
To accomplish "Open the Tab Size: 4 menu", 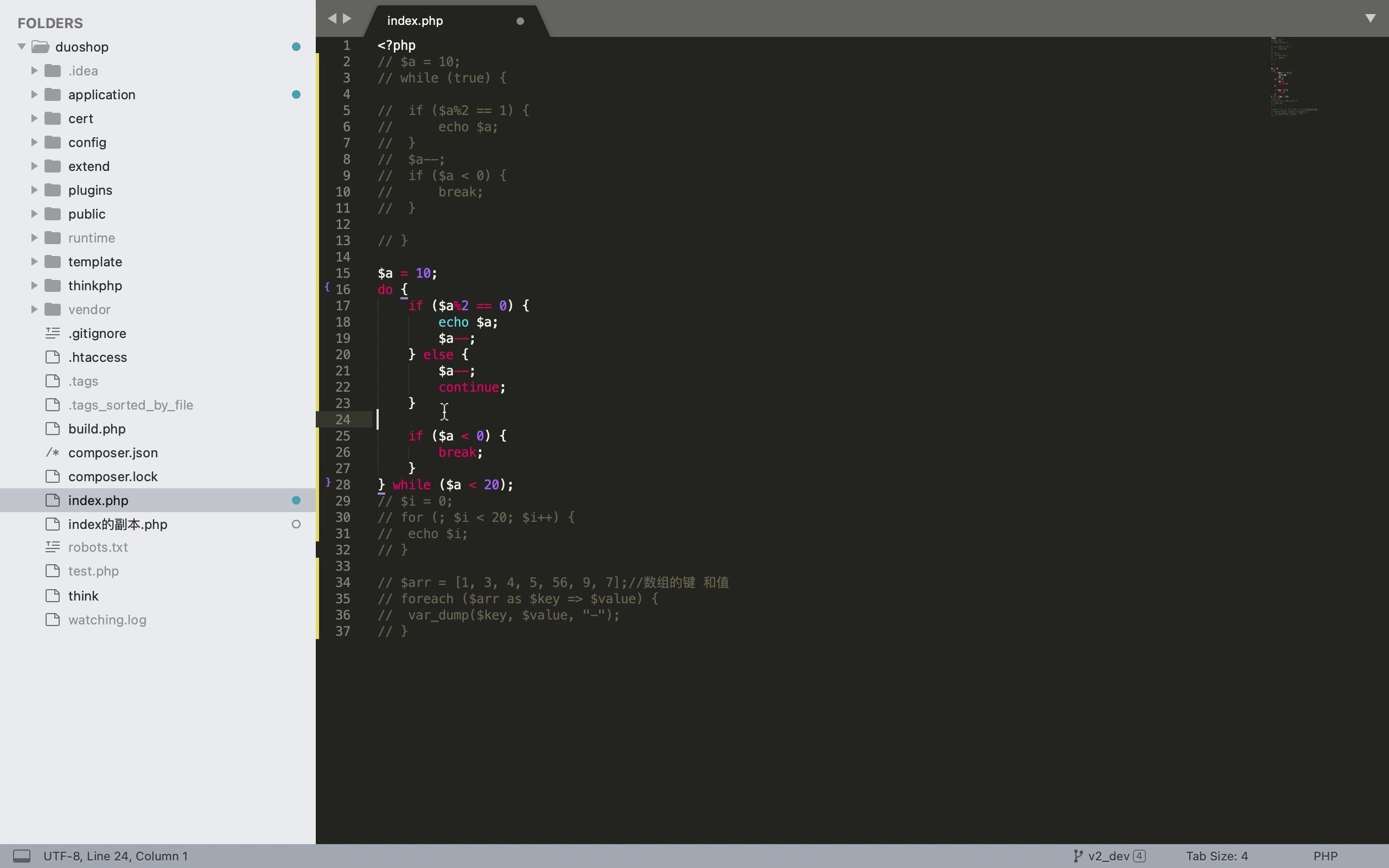I will [x=1217, y=856].
